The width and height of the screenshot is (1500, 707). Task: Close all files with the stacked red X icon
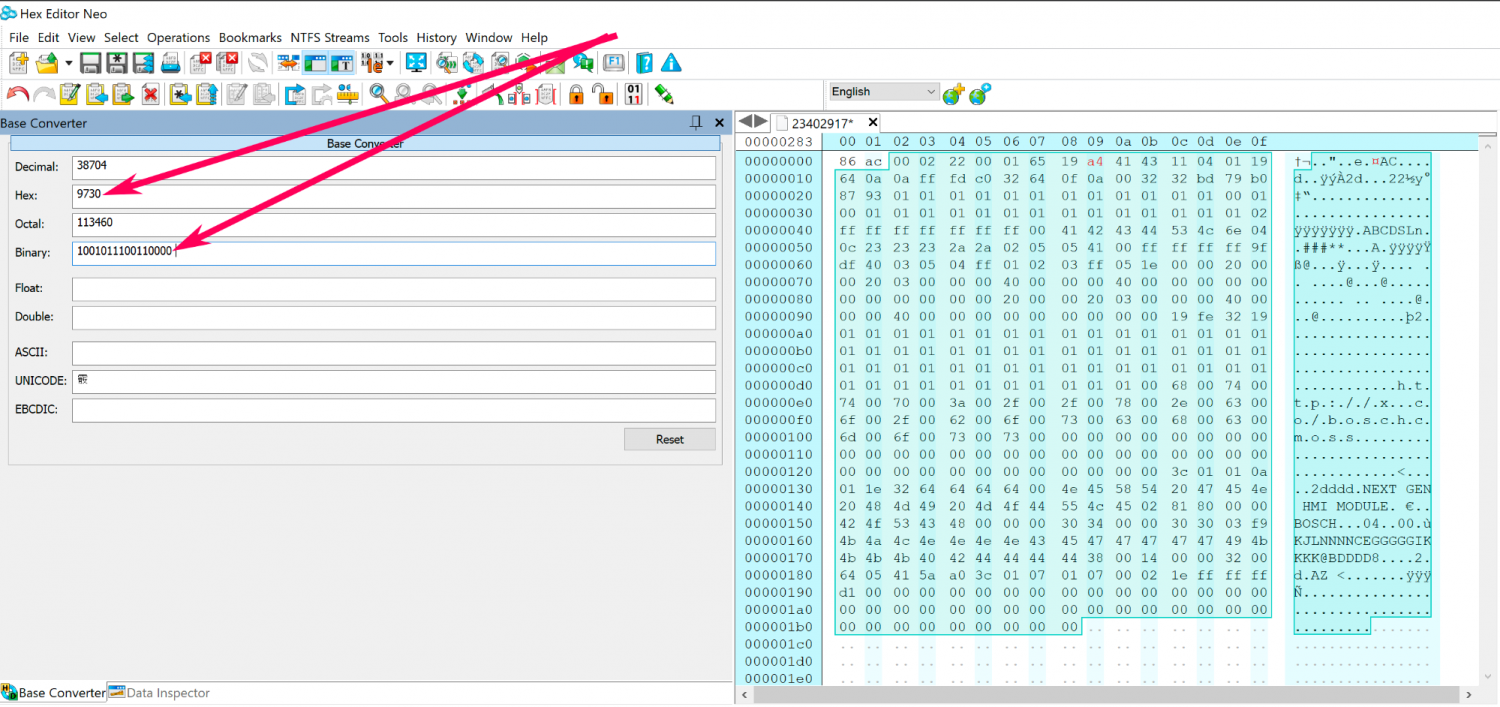pos(227,63)
